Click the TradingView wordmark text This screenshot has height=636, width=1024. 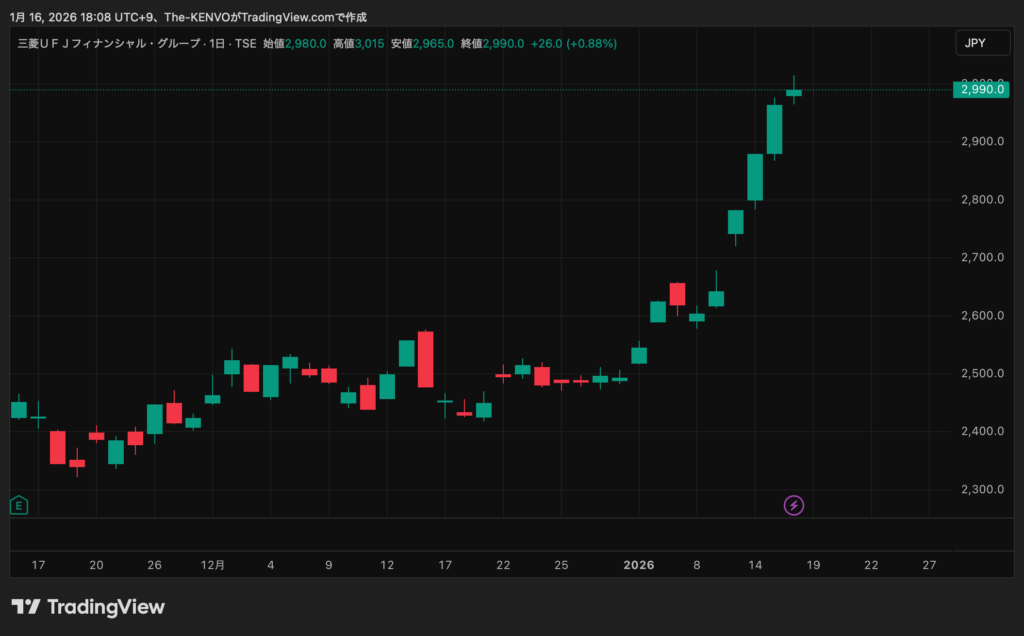[x=106, y=607]
